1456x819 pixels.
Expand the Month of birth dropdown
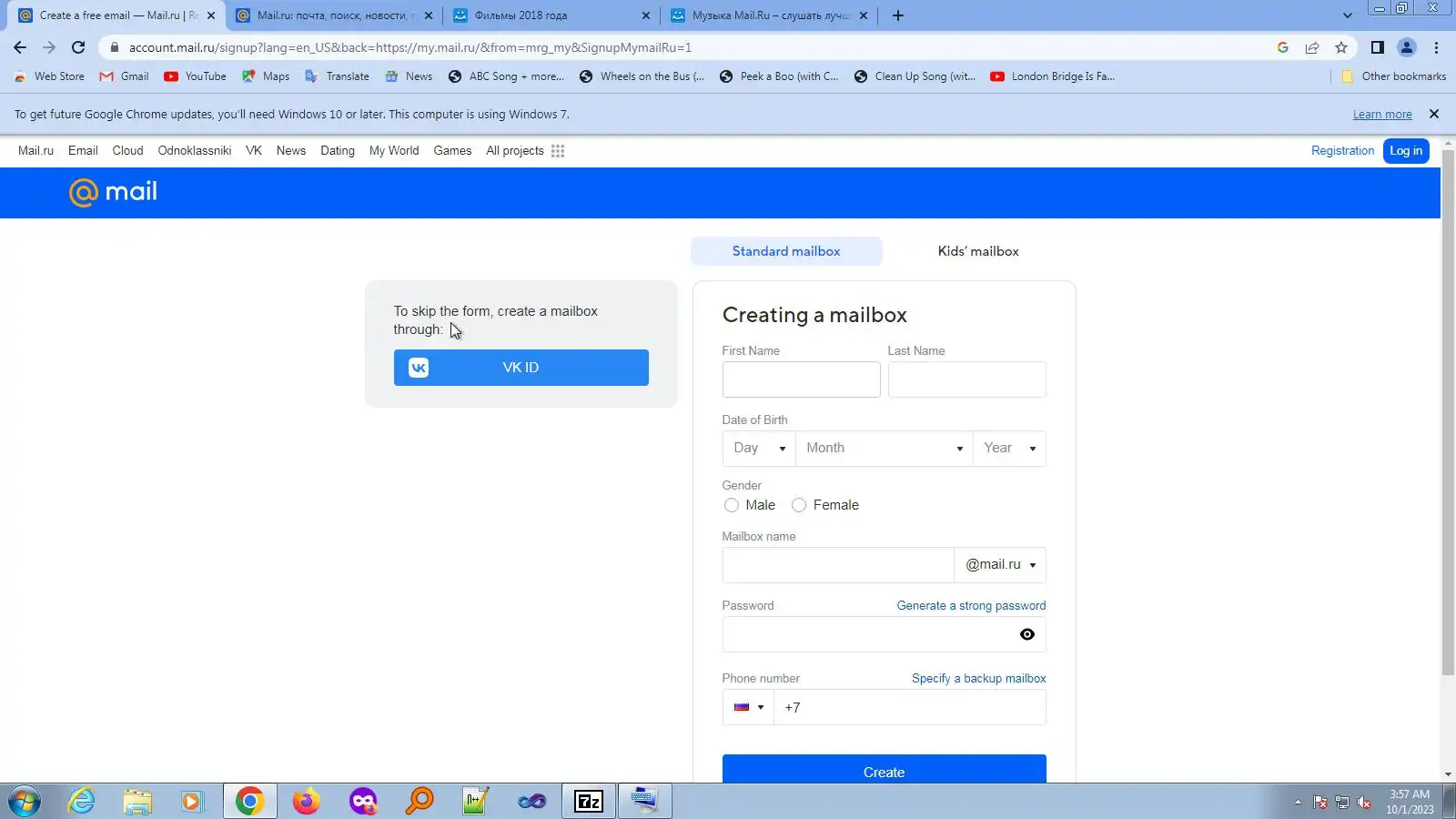pos(885,449)
